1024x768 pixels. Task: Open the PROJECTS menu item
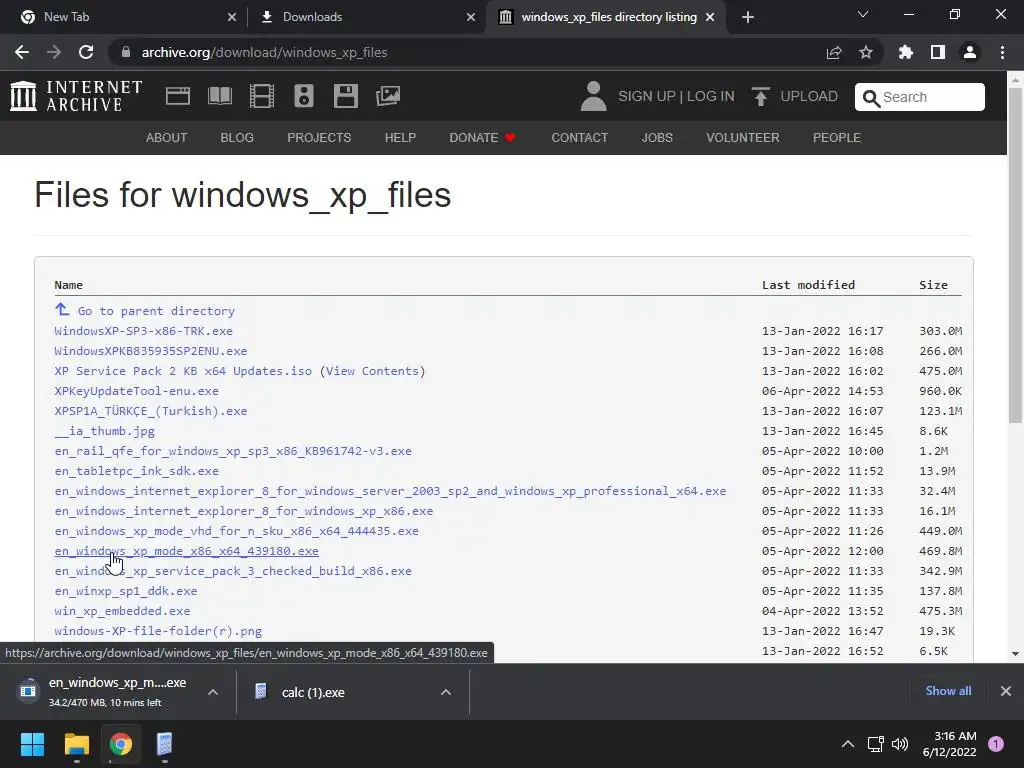pyautogui.click(x=319, y=138)
